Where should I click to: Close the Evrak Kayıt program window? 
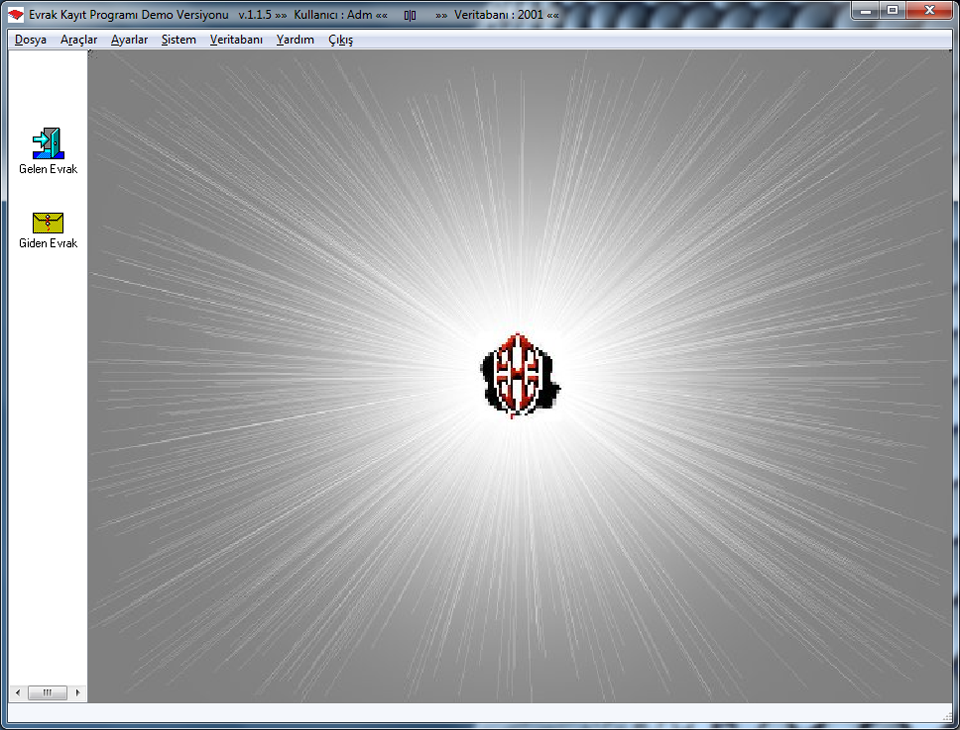point(929,10)
